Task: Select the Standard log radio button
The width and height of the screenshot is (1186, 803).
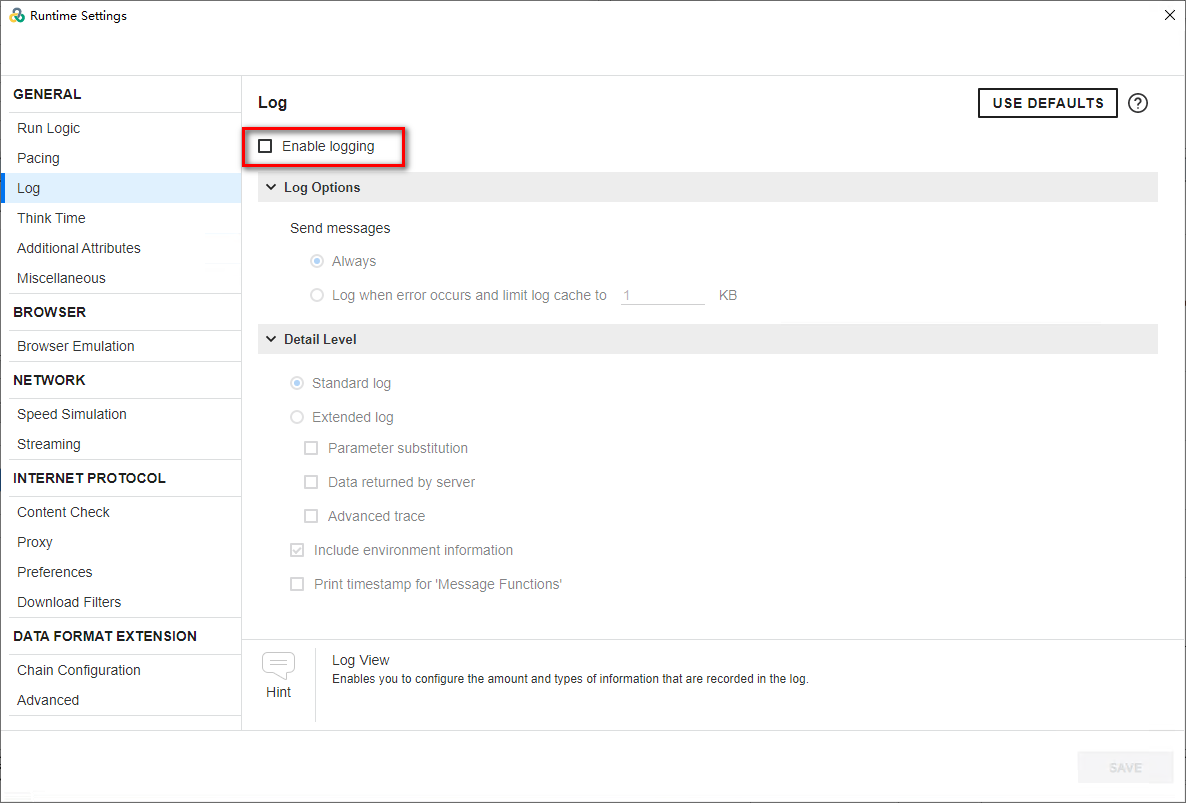Action: tap(297, 383)
